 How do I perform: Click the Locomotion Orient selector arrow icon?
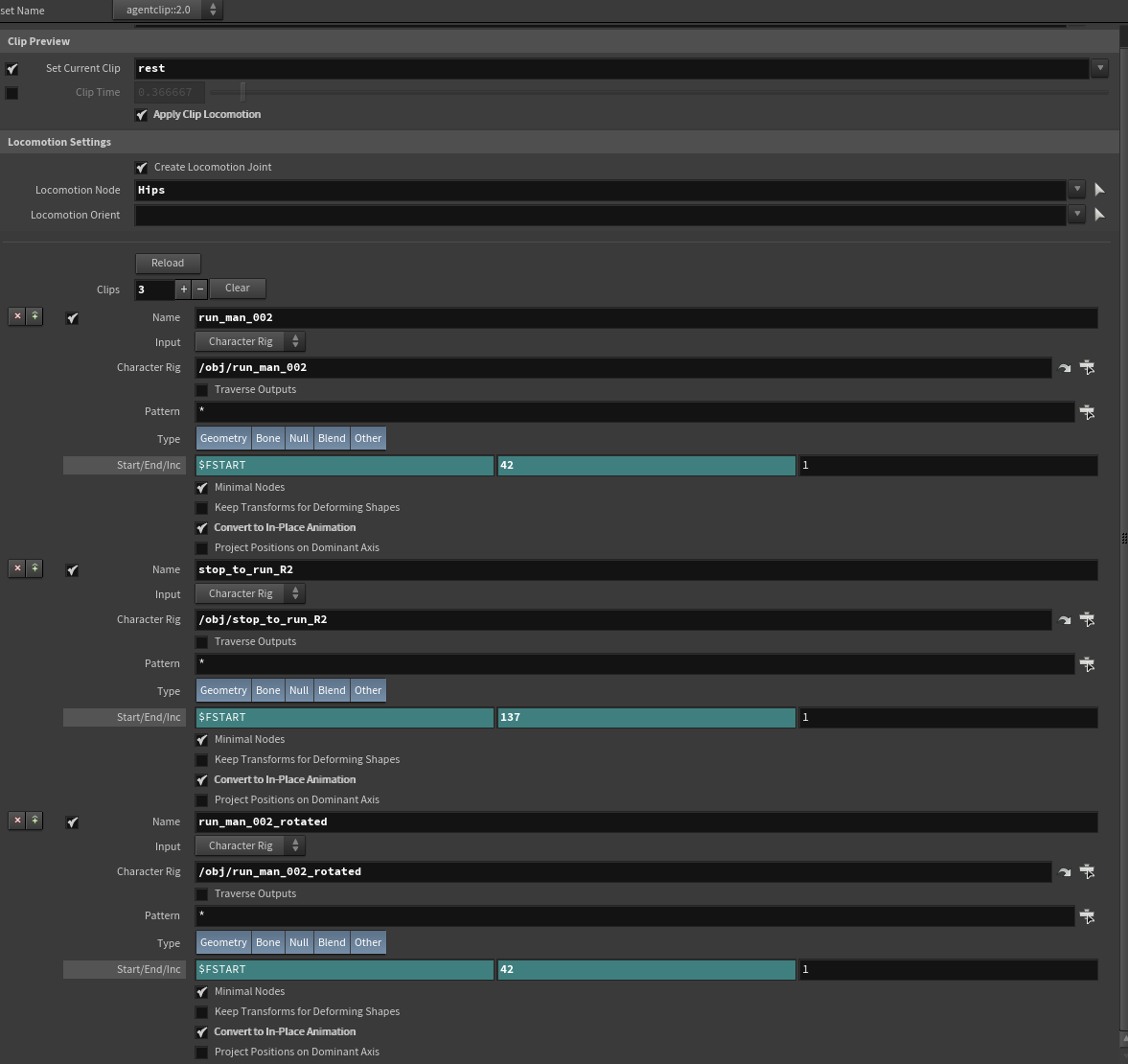click(1099, 215)
